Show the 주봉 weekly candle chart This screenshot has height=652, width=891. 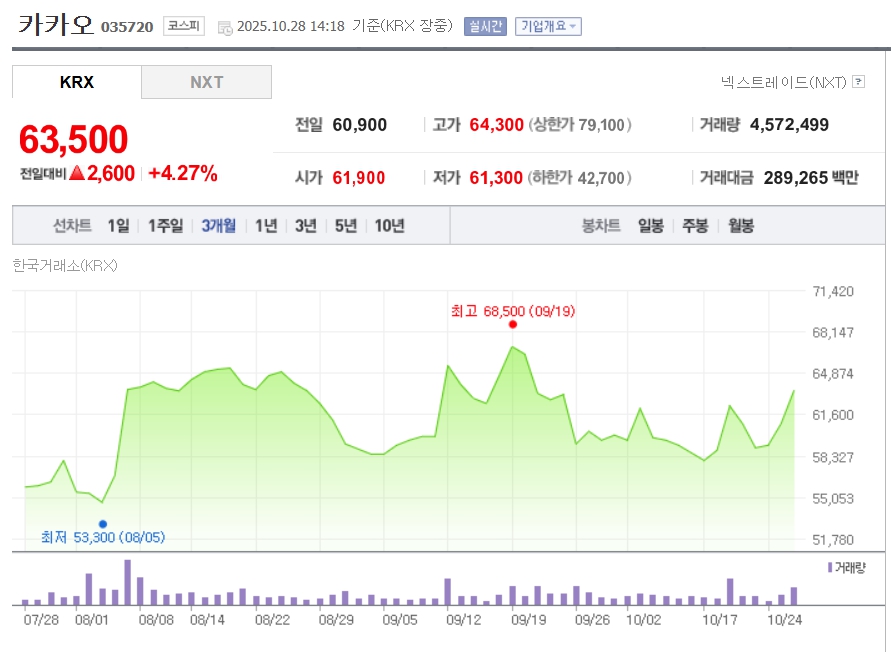pos(695,226)
